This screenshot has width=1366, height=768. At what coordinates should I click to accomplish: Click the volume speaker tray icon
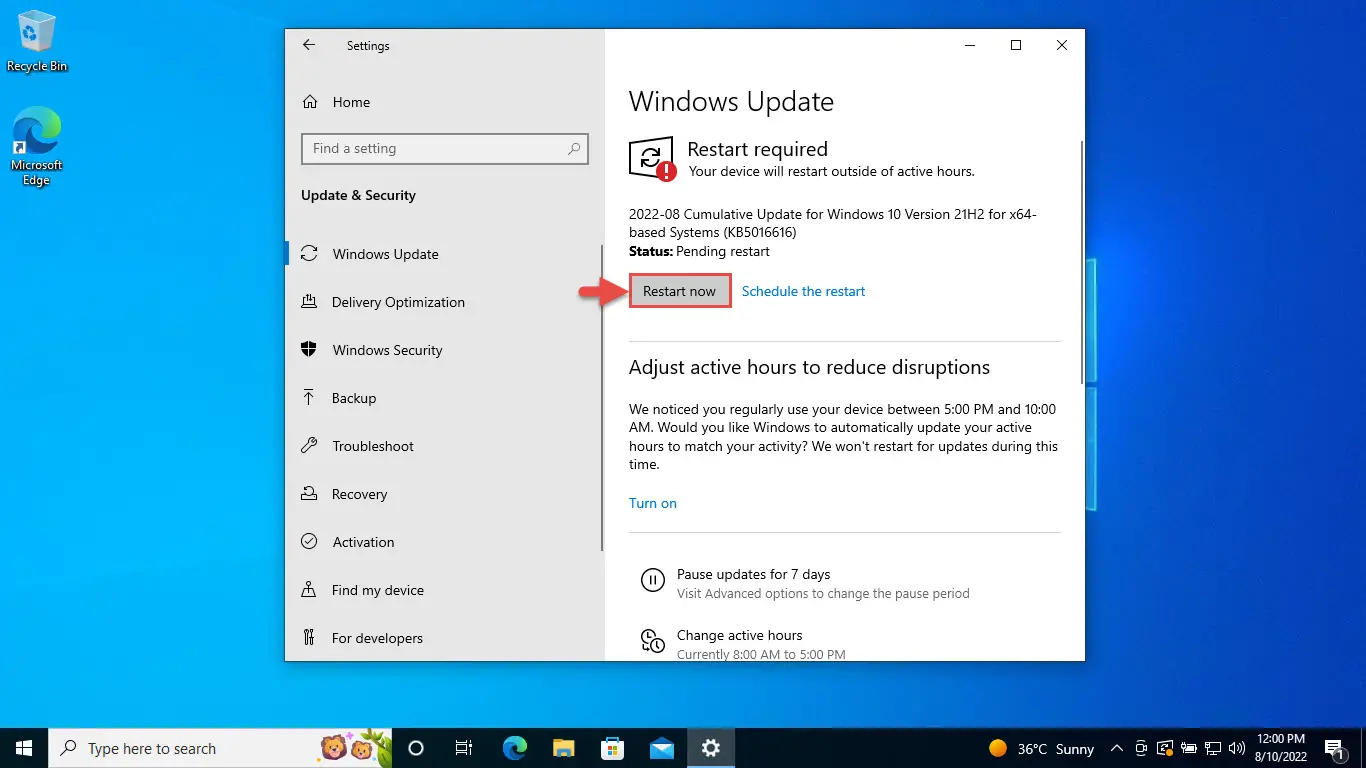[1237, 748]
